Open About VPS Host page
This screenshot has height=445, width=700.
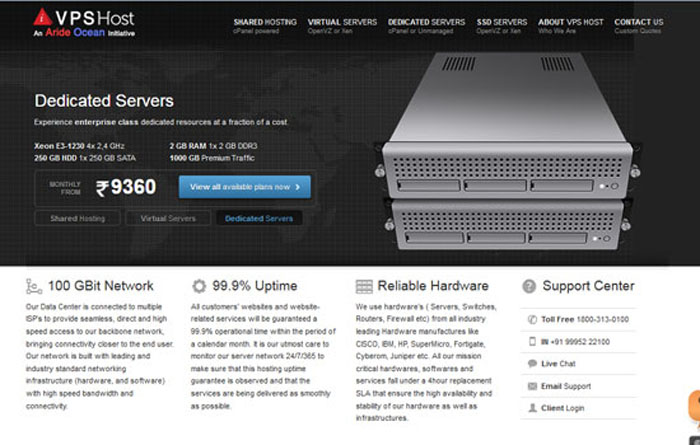[x=571, y=26]
